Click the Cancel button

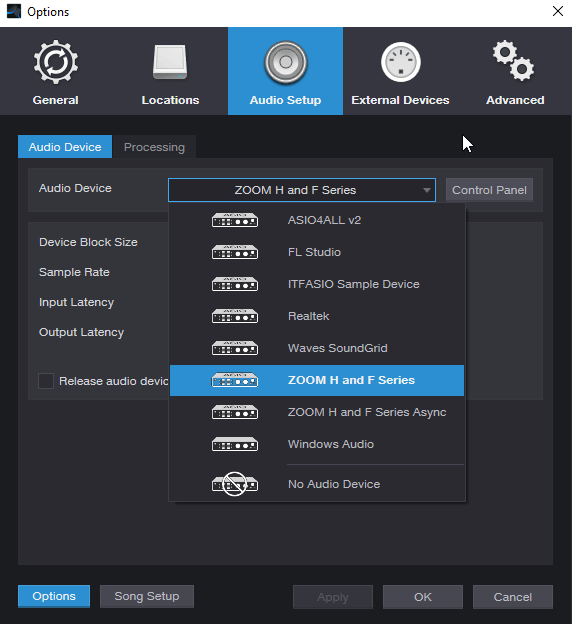pos(513,597)
